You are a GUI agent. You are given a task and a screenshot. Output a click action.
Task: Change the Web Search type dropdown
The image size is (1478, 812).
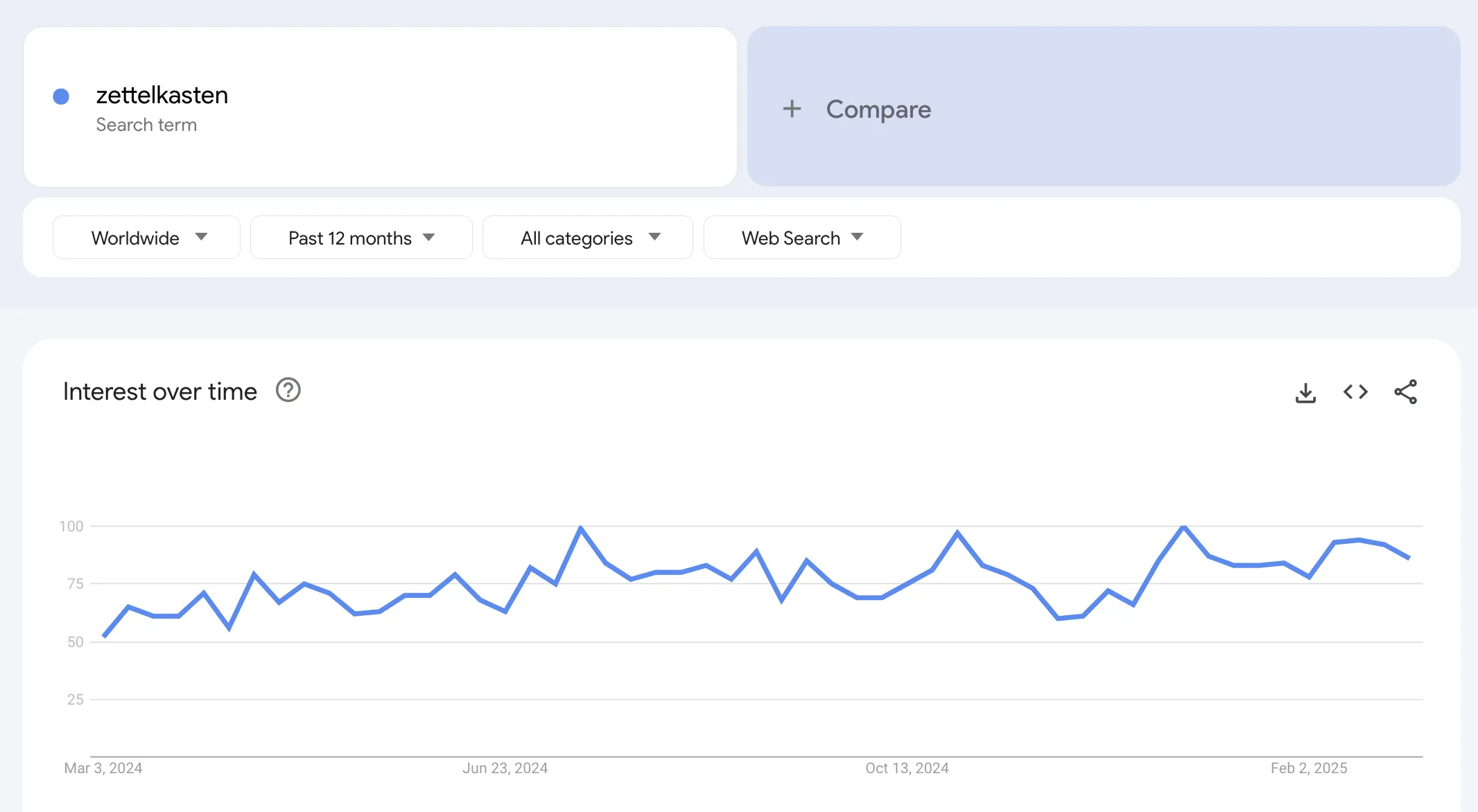(802, 238)
